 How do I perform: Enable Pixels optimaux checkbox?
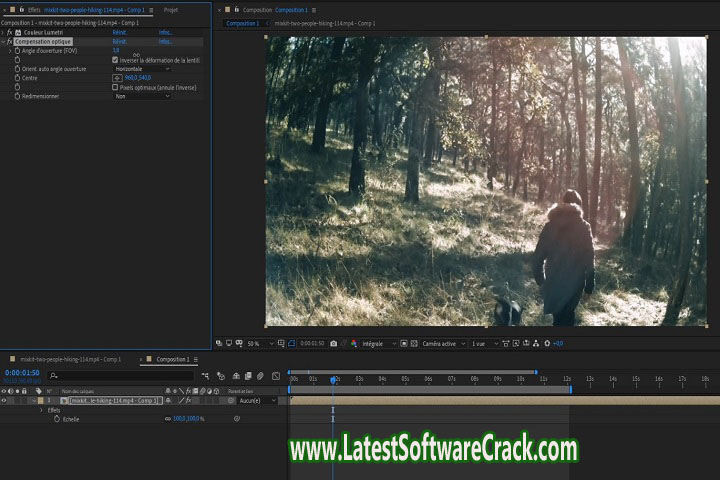click(x=115, y=87)
